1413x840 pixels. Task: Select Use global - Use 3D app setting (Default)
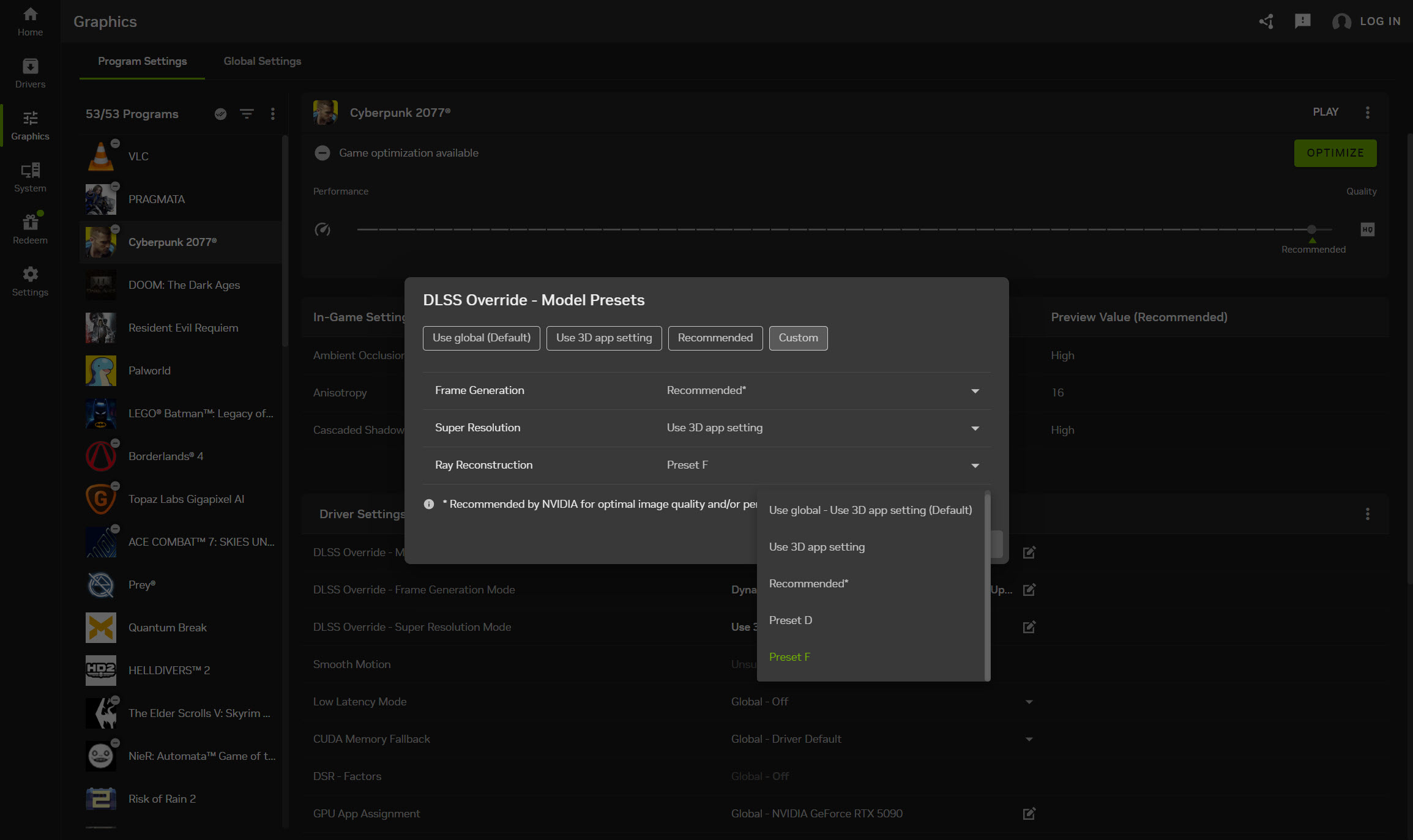tap(870, 510)
